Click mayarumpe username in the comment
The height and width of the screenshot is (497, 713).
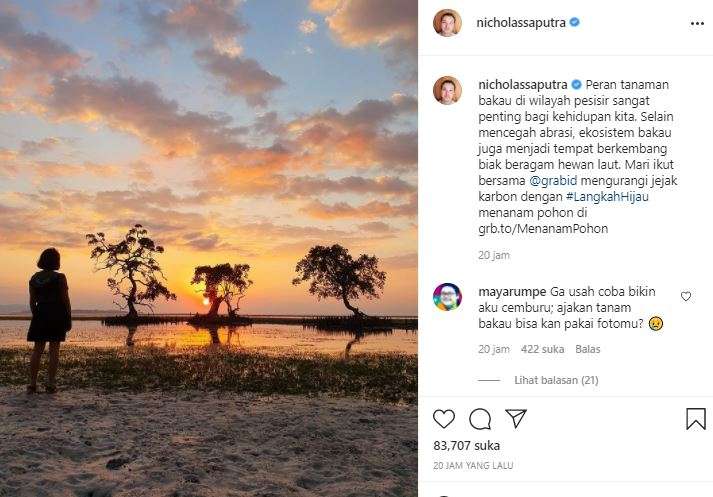510,290
